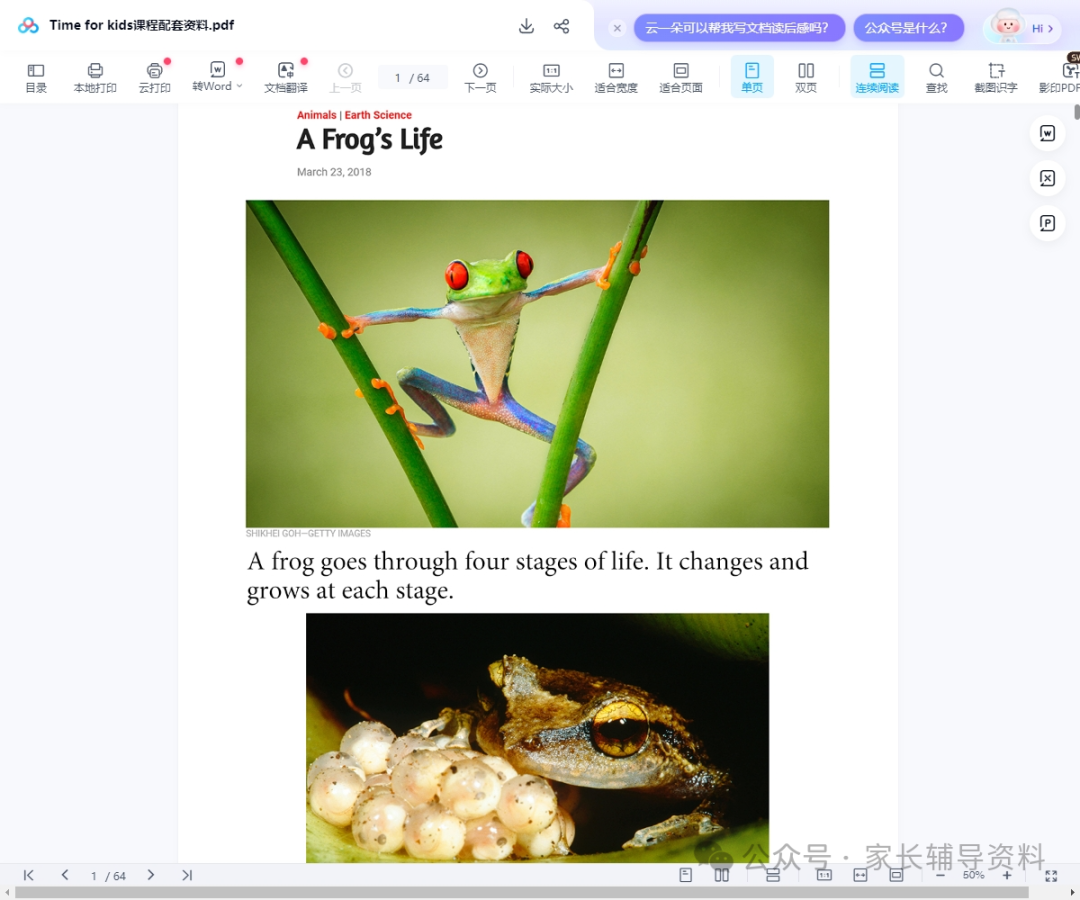Click actual size 1:1 icon in bottom bar

pos(824,875)
